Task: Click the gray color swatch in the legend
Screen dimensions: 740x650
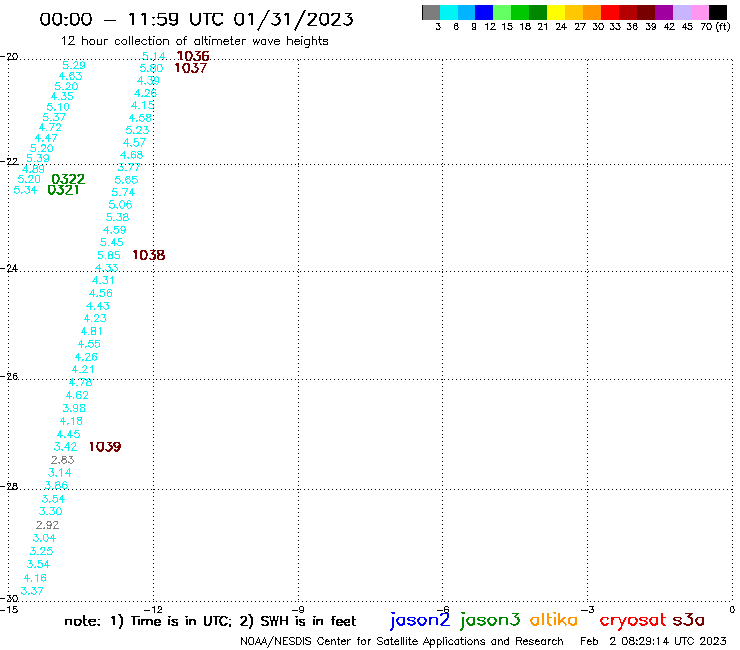Action: 431,12
